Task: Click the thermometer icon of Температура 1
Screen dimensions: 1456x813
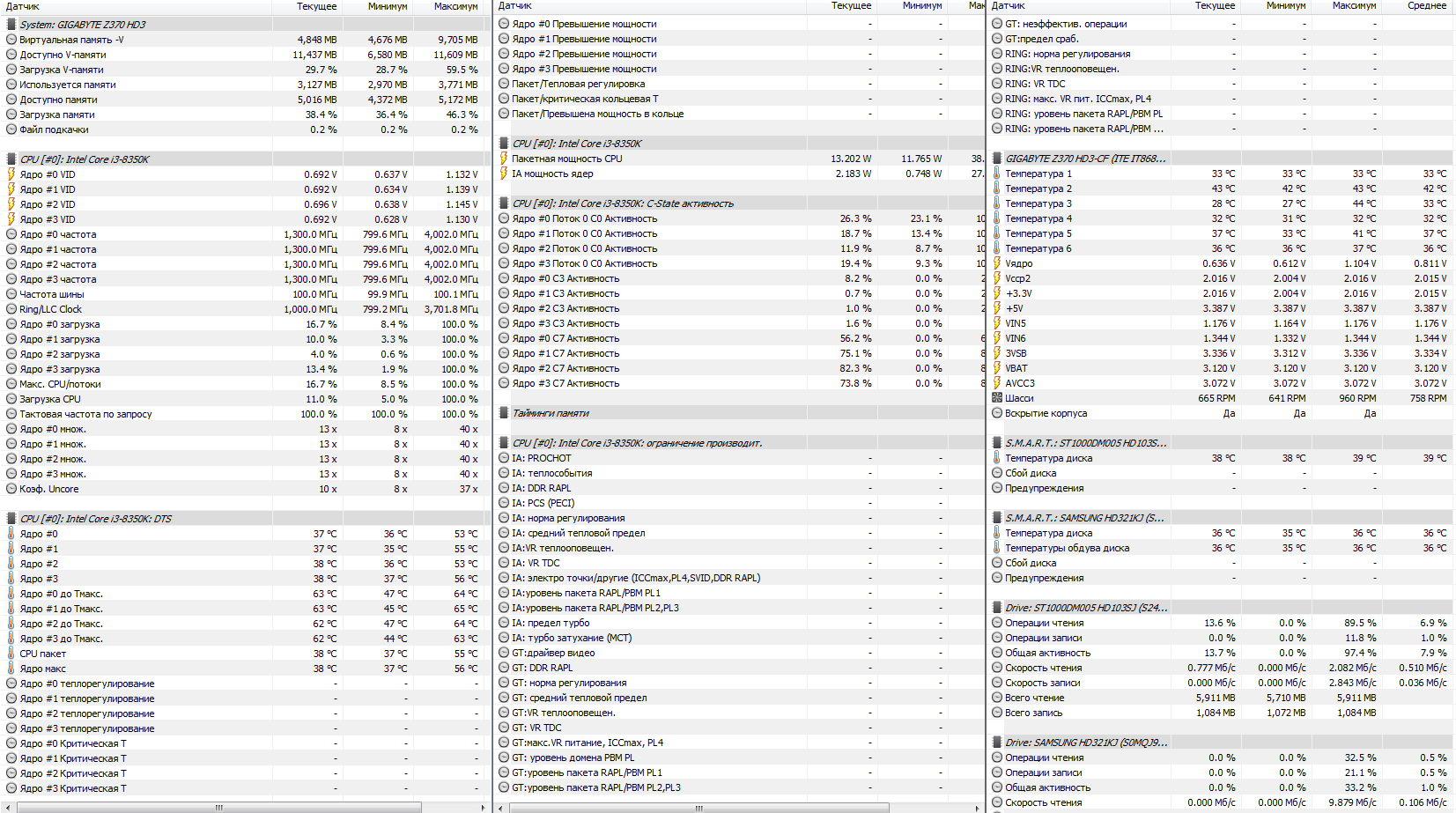Action: click(997, 174)
